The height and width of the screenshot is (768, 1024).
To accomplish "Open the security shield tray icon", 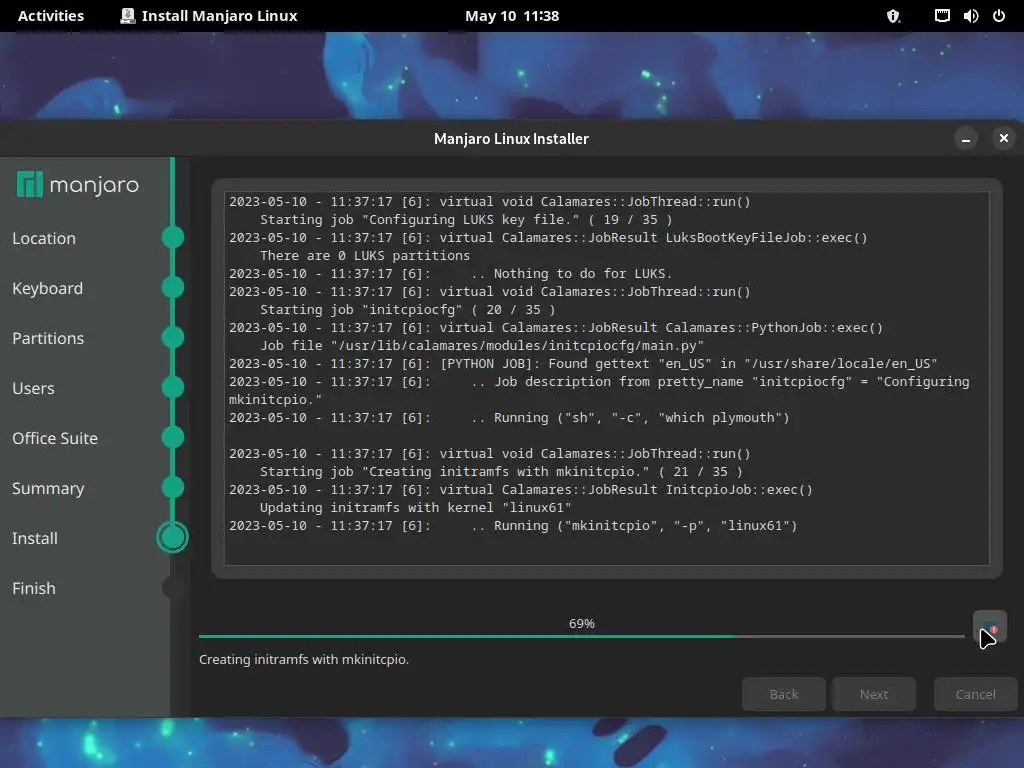I will point(893,16).
